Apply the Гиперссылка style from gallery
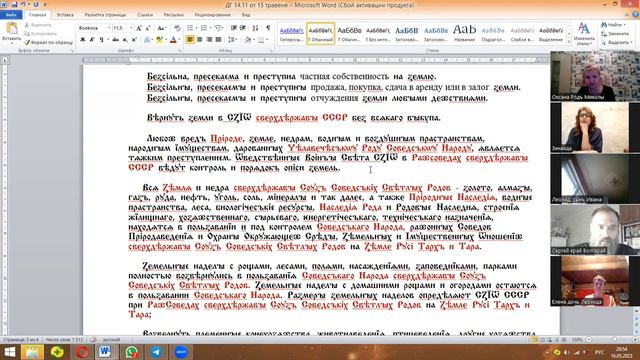 291,34
